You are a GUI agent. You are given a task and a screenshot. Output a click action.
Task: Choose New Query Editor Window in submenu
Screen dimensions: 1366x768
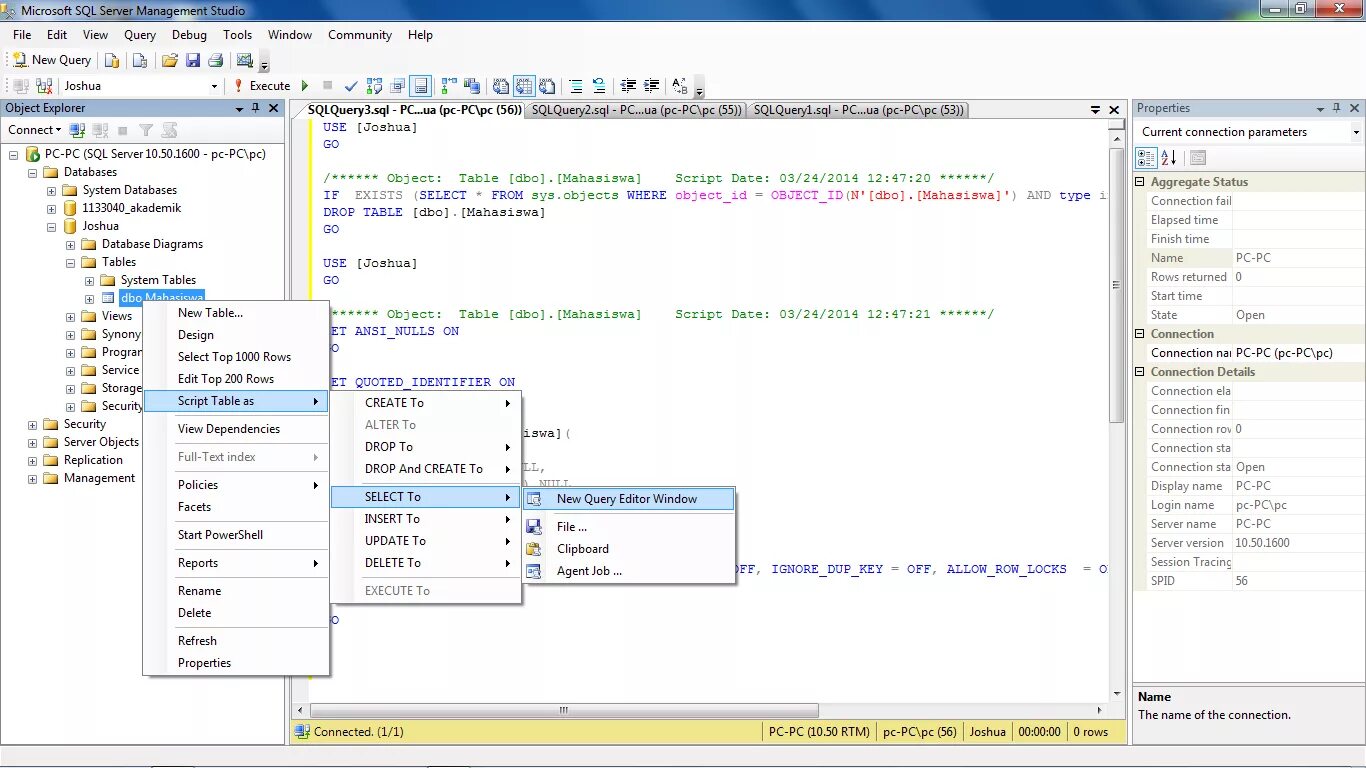pyautogui.click(x=628, y=499)
